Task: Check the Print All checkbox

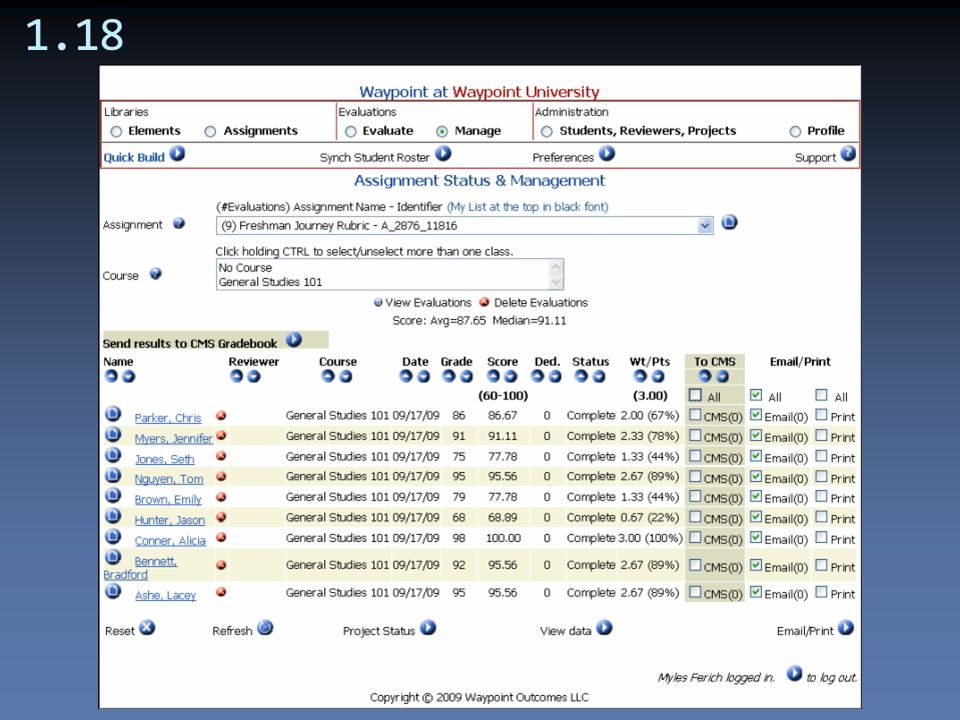Action: click(x=822, y=395)
